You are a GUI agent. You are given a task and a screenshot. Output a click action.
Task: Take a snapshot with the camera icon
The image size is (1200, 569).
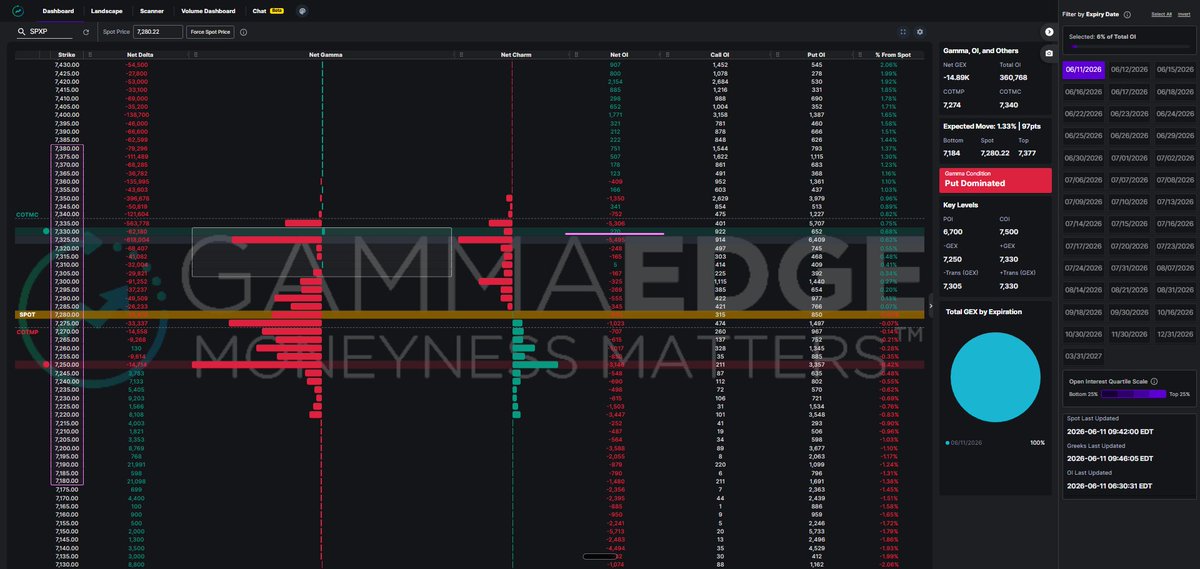tap(1048, 52)
